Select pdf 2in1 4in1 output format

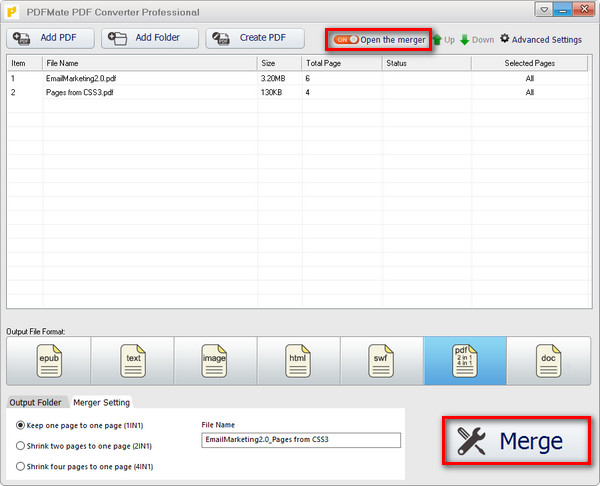[x=465, y=361]
